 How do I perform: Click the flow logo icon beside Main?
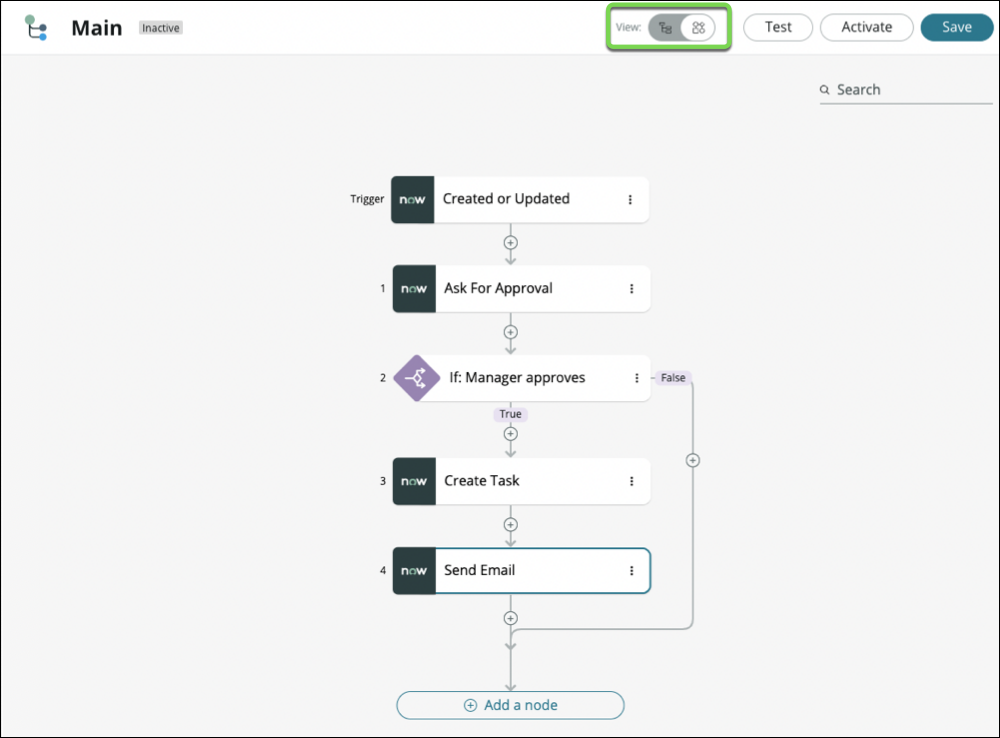click(36, 28)
